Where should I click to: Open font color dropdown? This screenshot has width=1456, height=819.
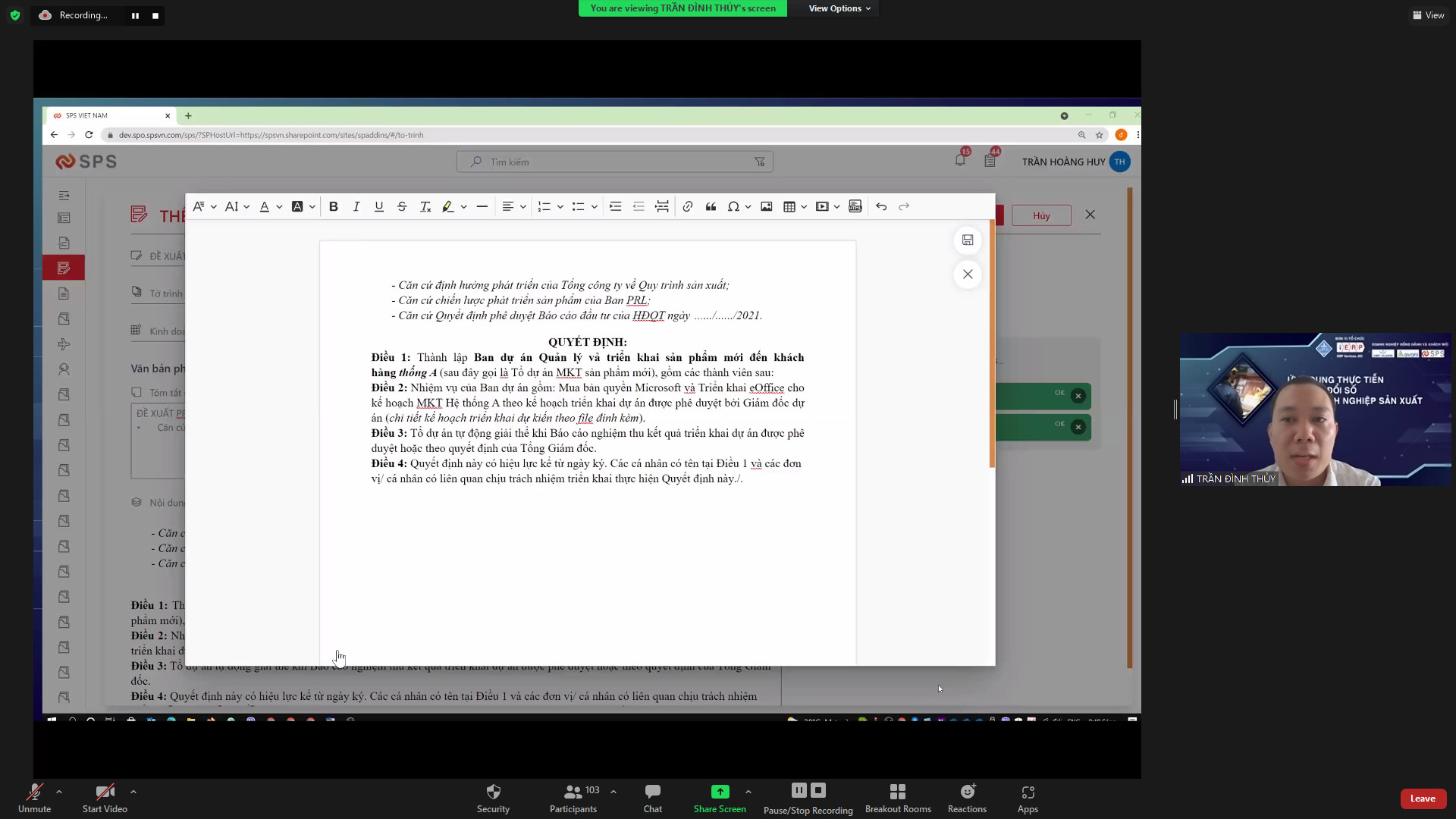271,206
